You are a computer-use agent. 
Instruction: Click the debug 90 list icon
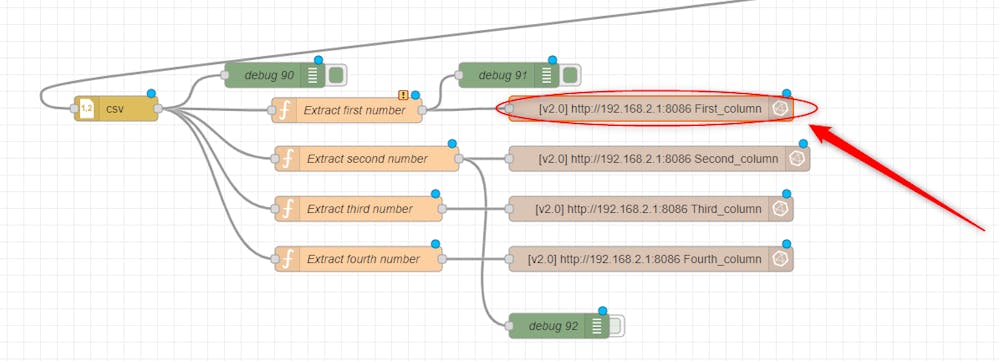point(312,75)
